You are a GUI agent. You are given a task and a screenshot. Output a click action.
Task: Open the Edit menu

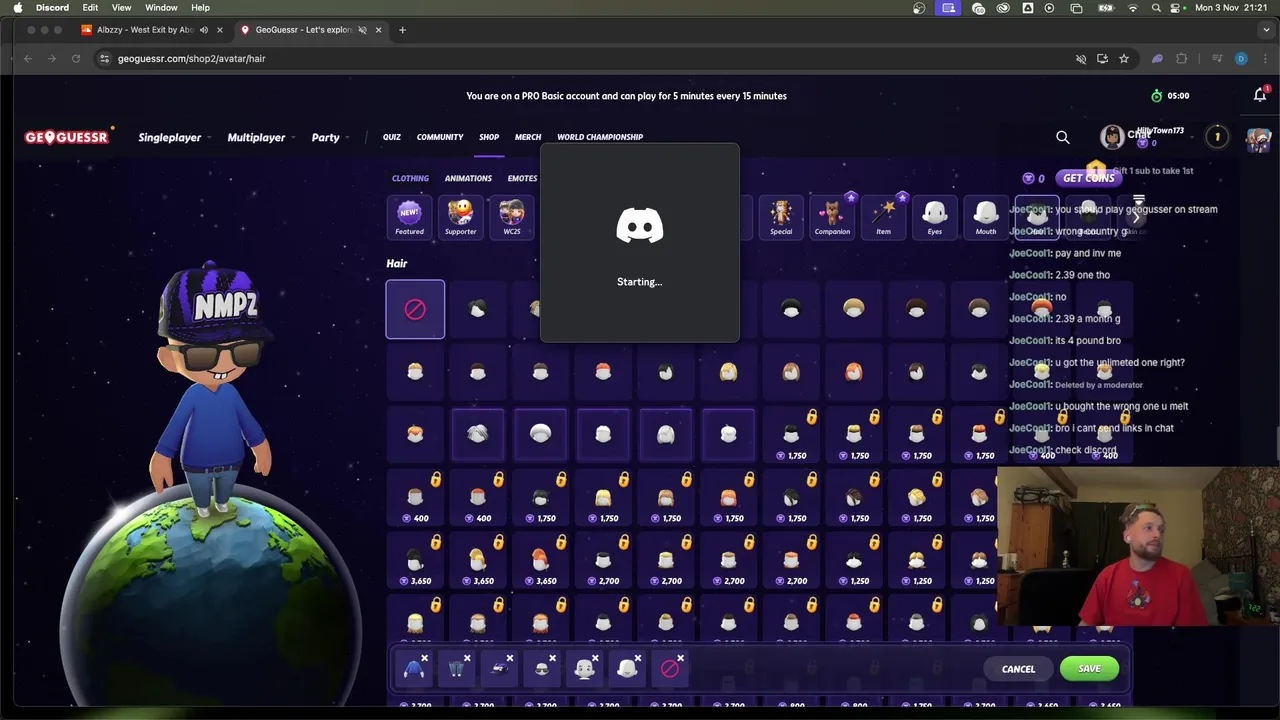(x=90, y=8)
